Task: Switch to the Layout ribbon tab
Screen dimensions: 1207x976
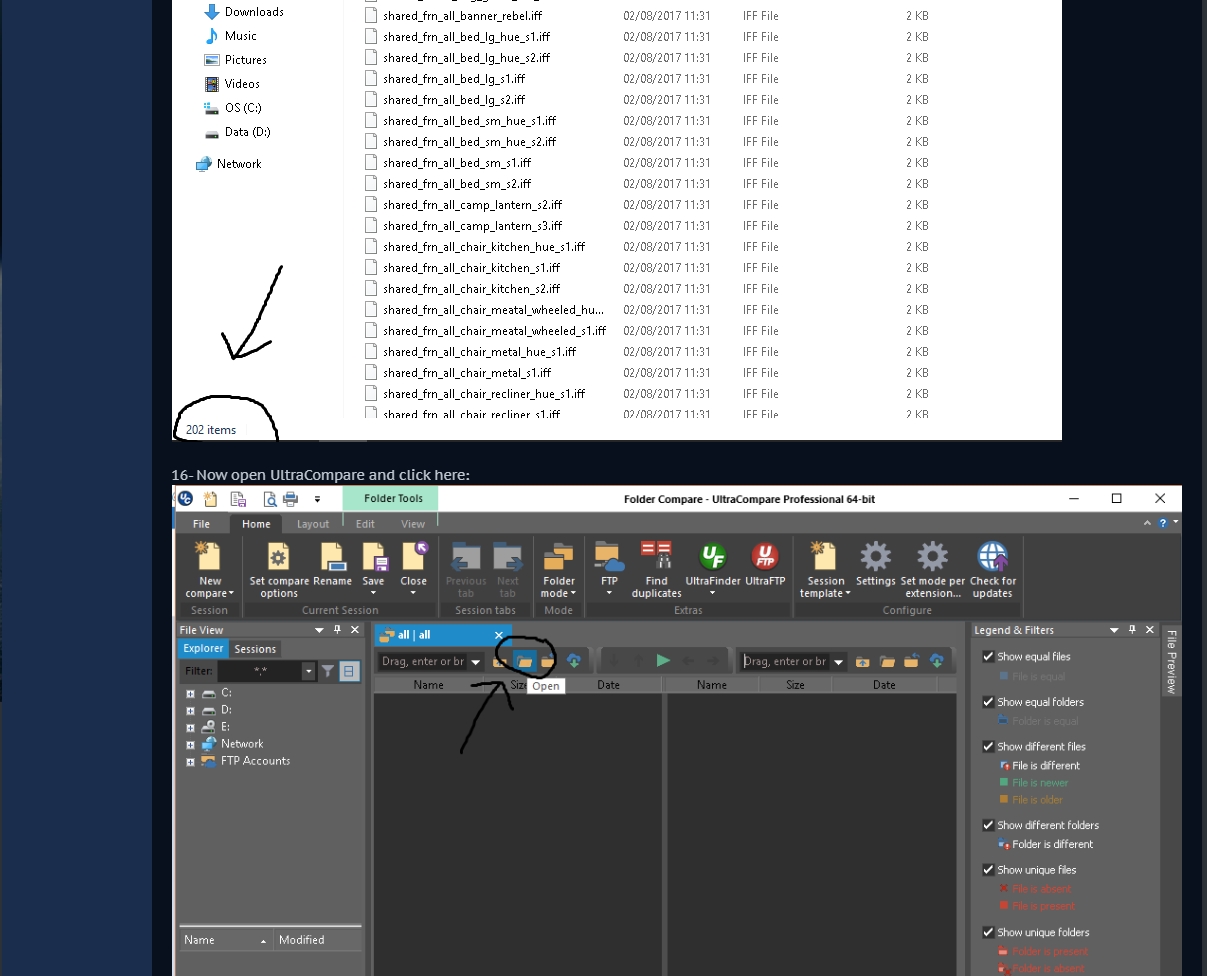Action: [313, 524]
